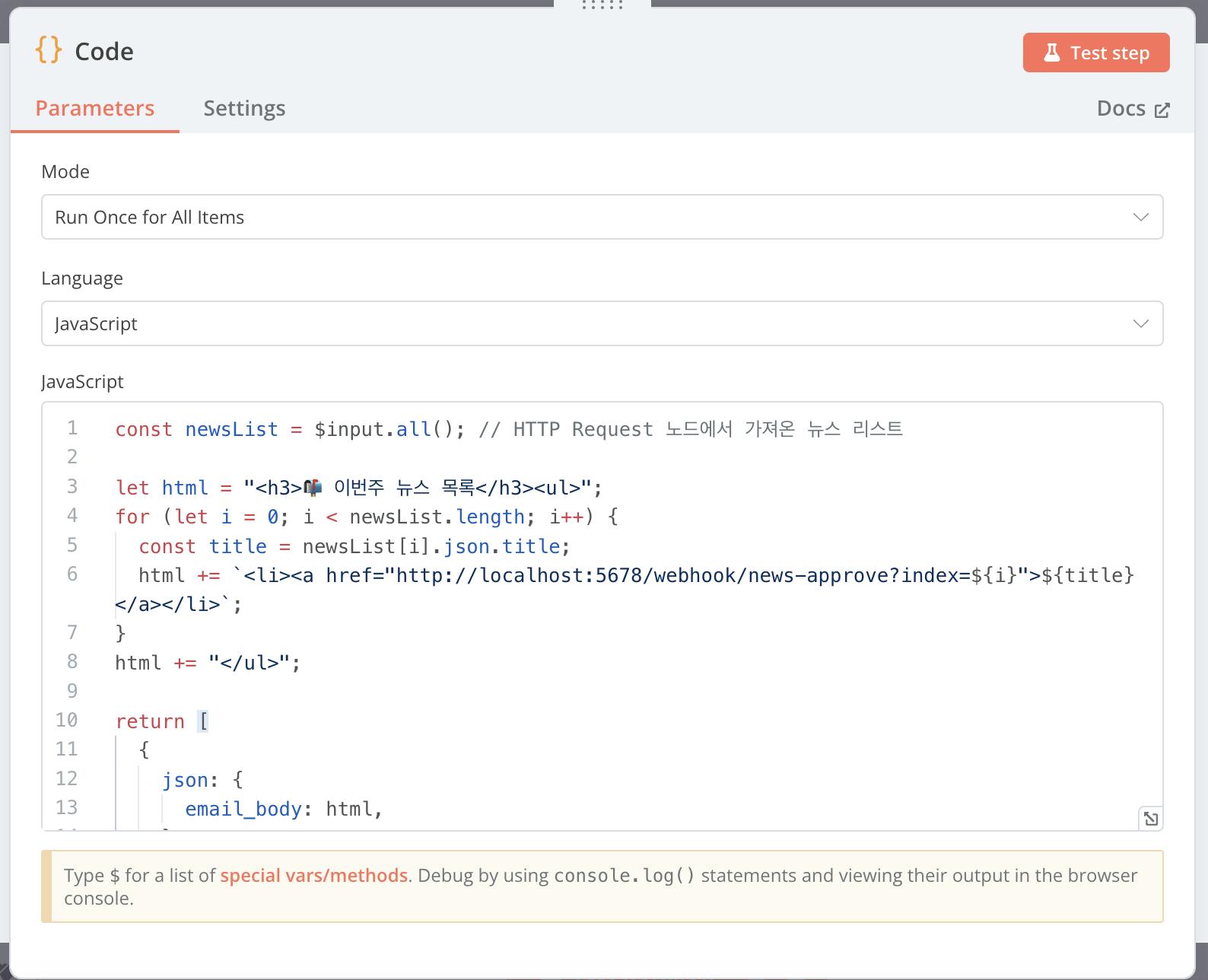Image resolution: width=1208 pixels, height=980 pixels.
Task: Click the webhook URL string in code
Action: [647, 575]
